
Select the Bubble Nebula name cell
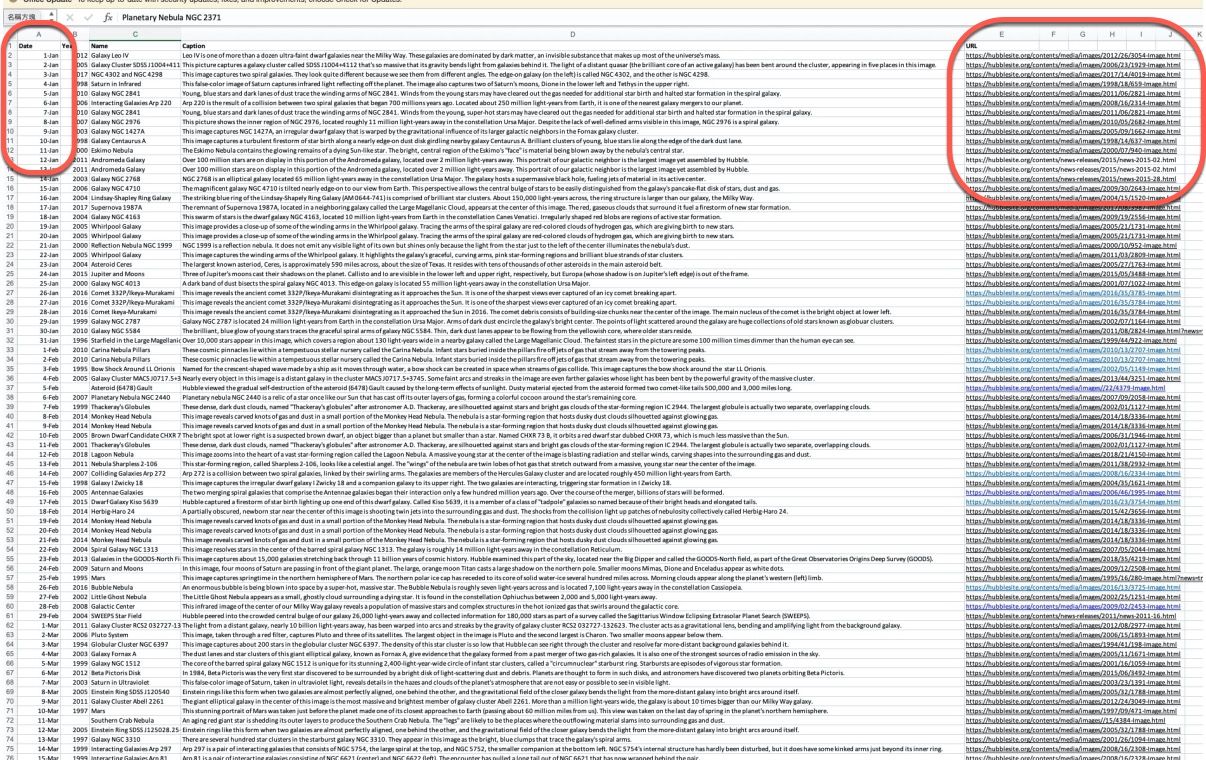(x=134, y=585)
